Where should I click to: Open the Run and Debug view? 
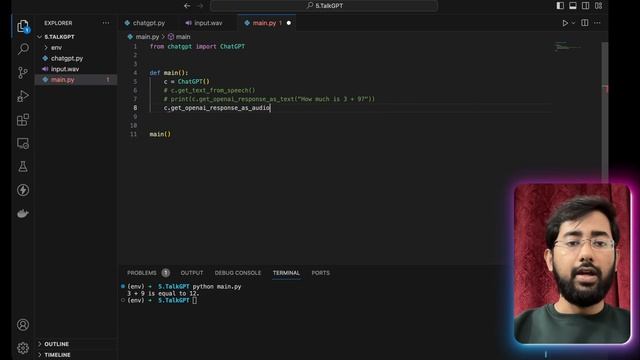click(x=23, y=96)
